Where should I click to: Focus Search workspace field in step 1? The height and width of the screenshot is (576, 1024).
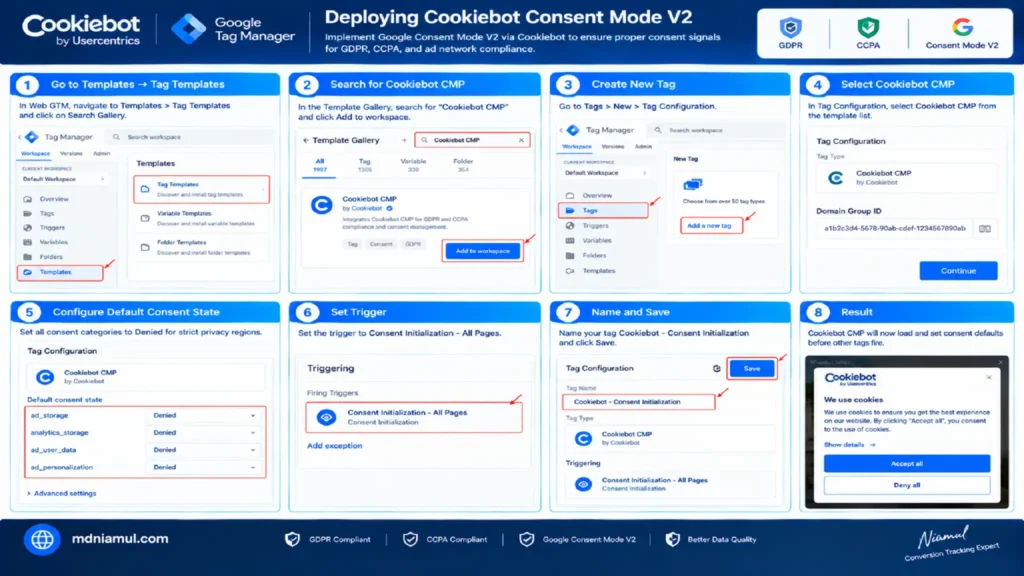(189, 137)
